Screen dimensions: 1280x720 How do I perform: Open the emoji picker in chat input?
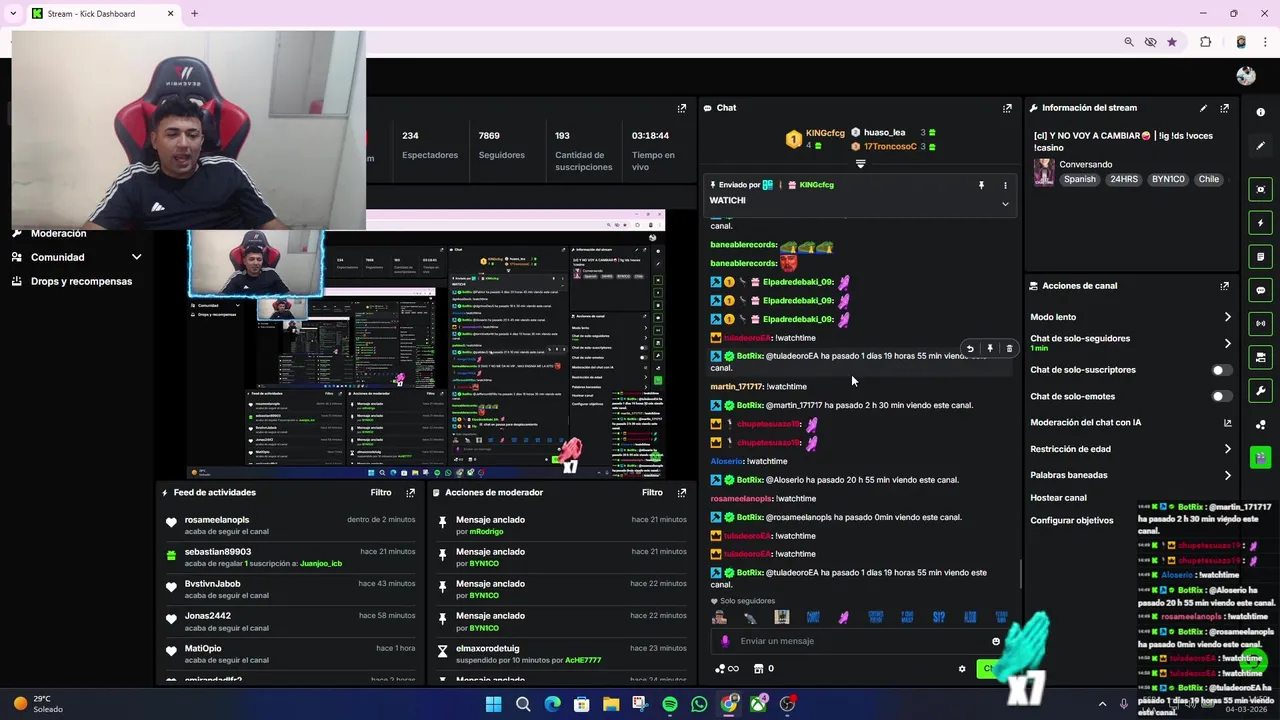tap(995, 642)
